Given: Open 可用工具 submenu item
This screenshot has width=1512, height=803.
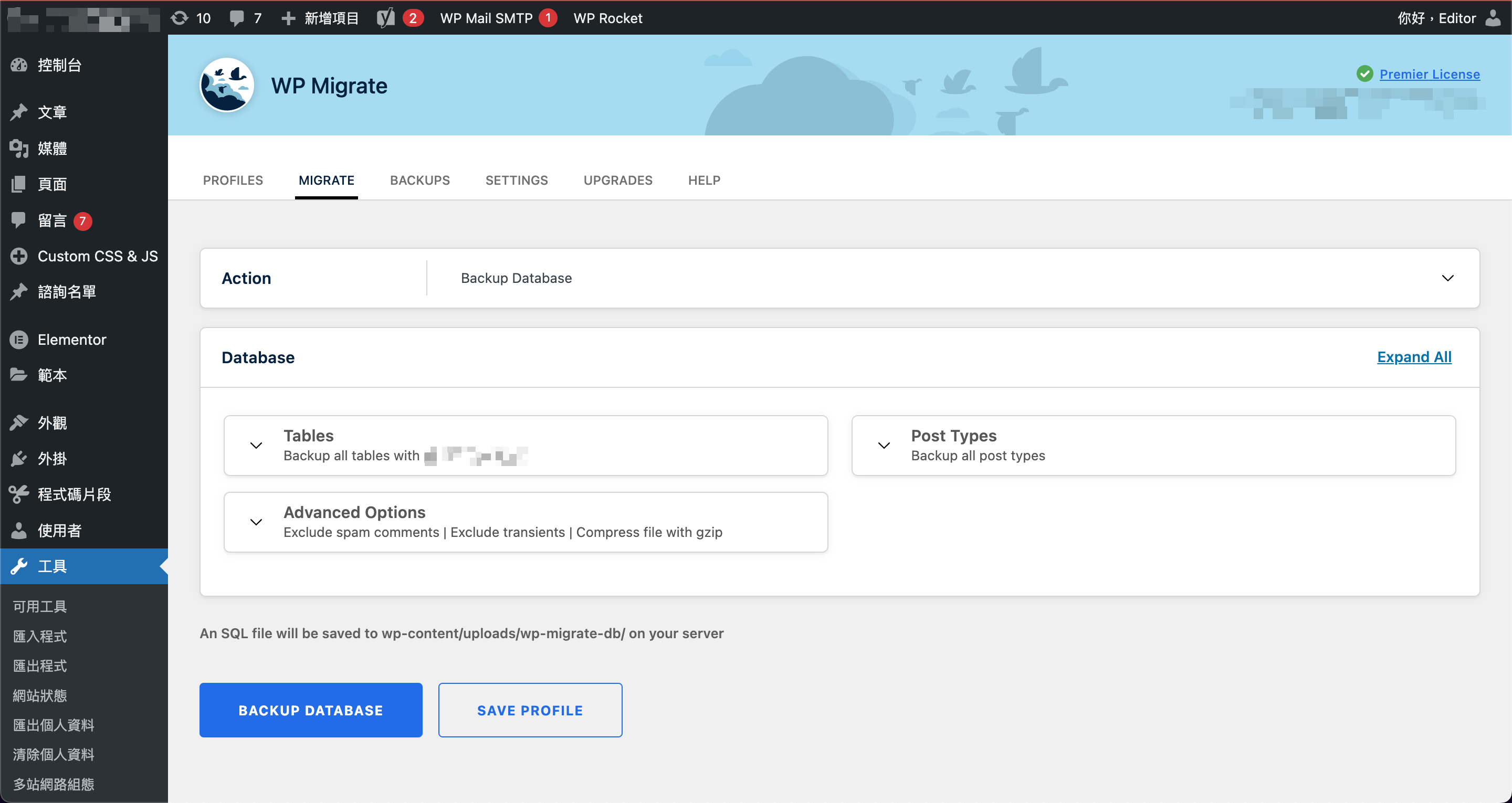Looking at the screenshot, I should 40,606.
